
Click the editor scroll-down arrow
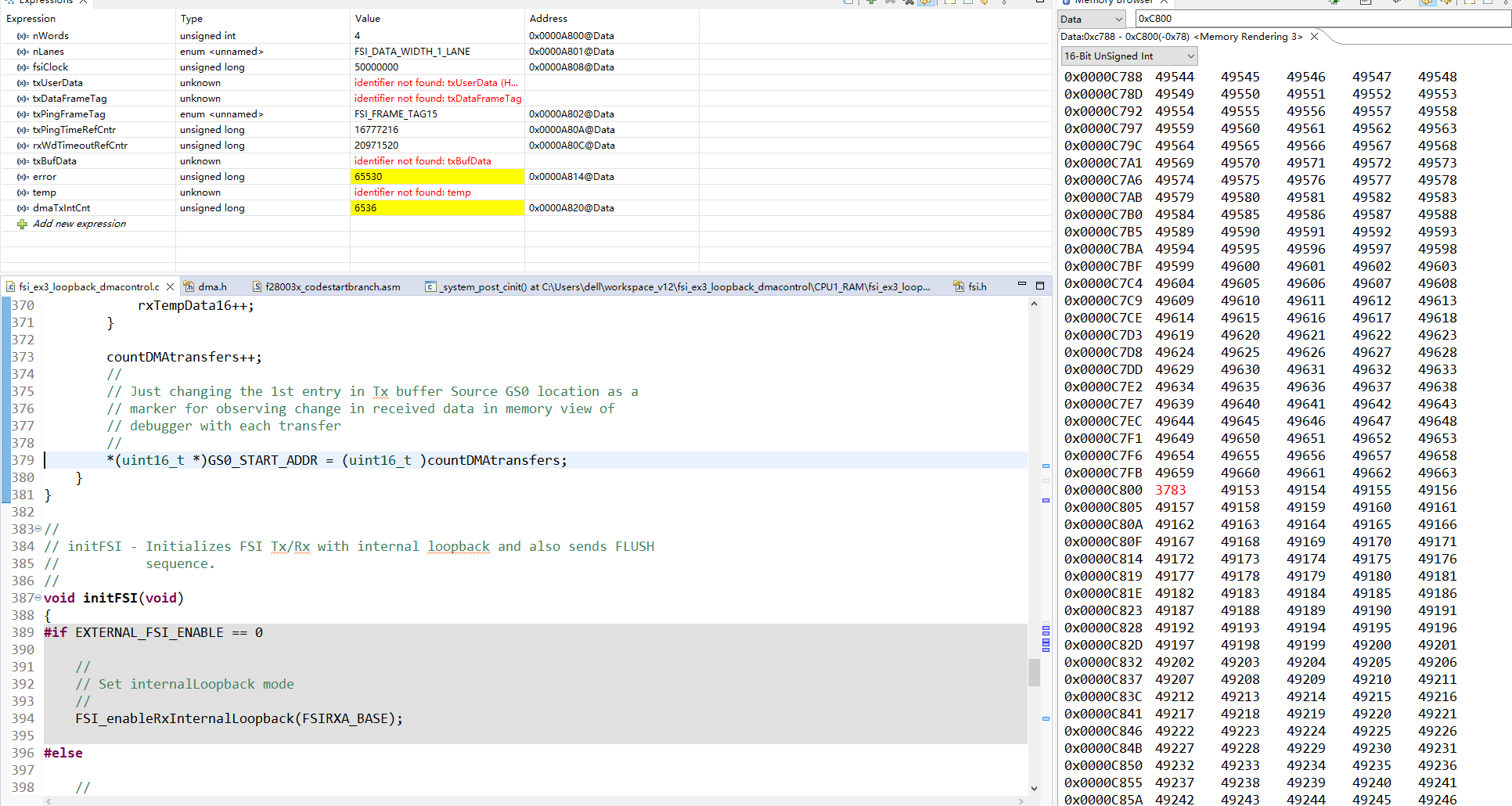click(1034, 789)
